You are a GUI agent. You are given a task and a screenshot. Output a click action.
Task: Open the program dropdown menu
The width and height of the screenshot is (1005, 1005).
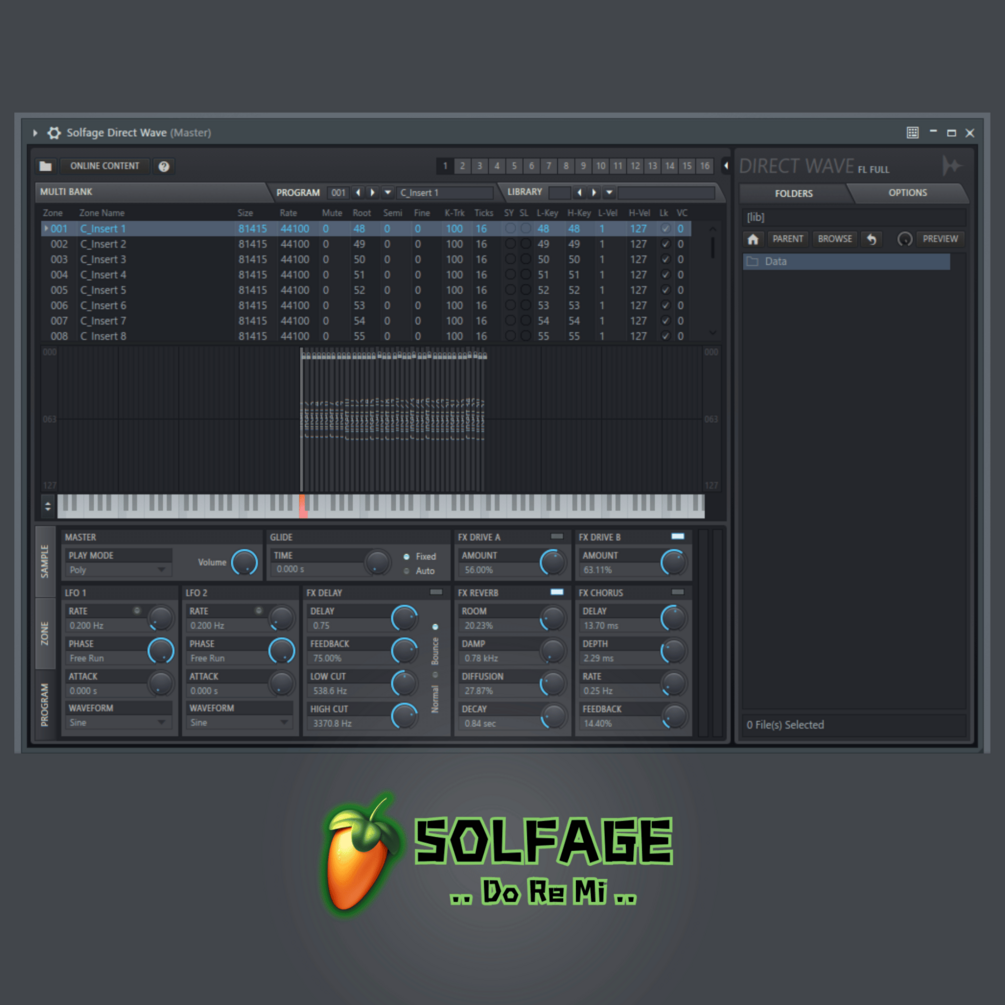(387, 192)
